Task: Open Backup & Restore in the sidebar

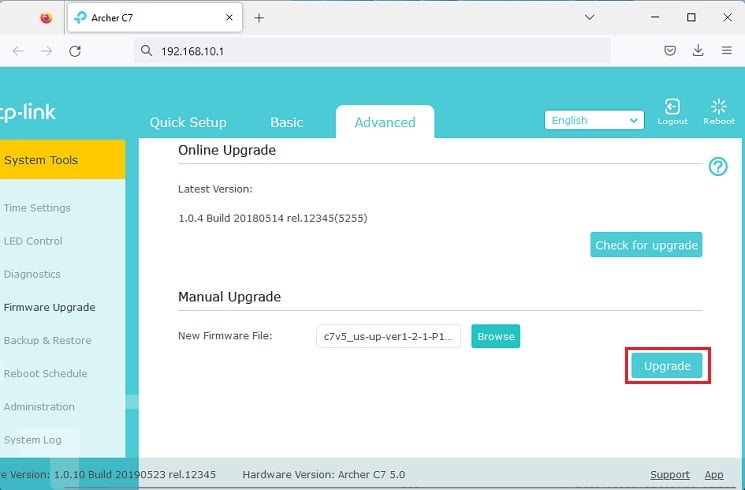Action: tap(48, 340)
